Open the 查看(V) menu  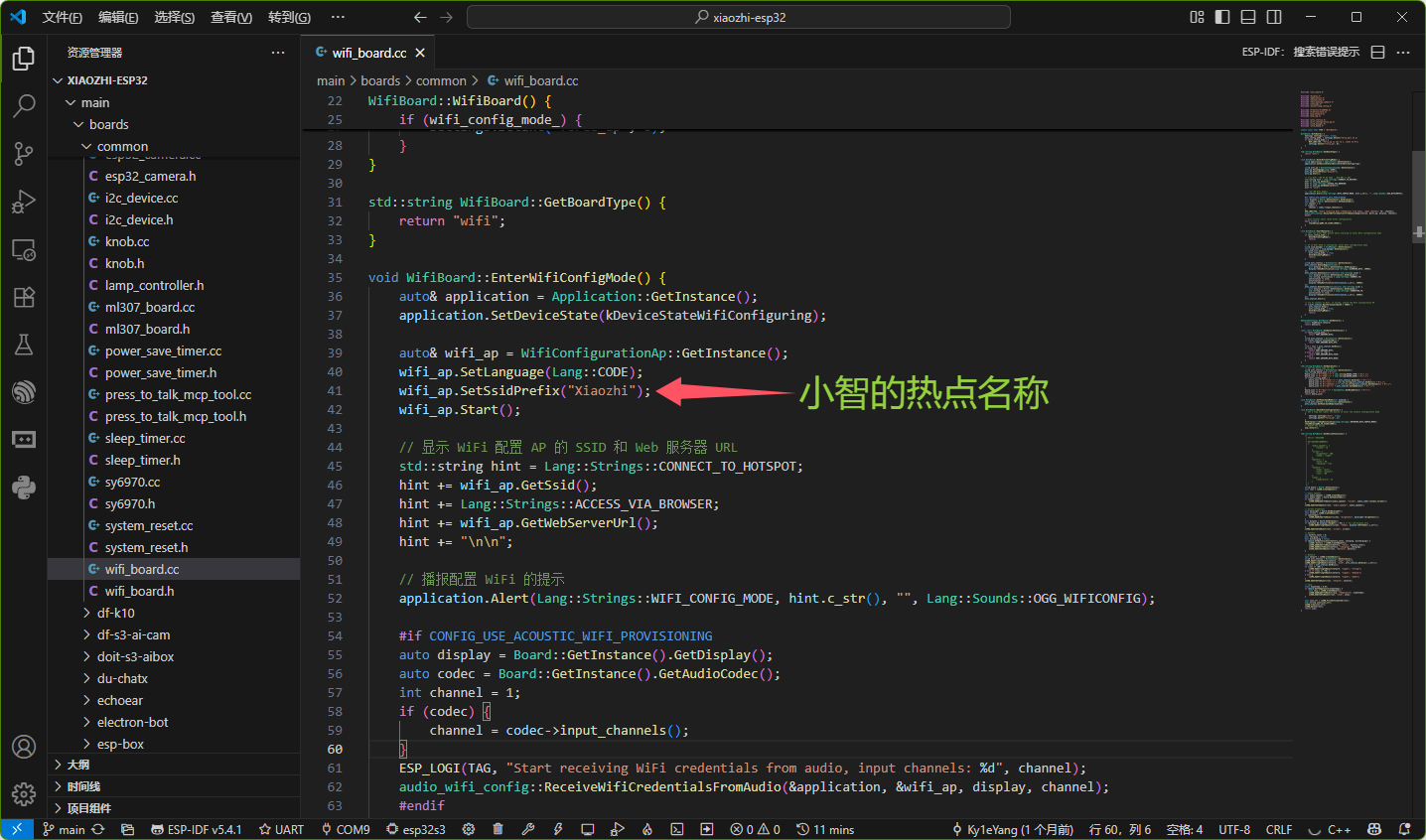230,17
